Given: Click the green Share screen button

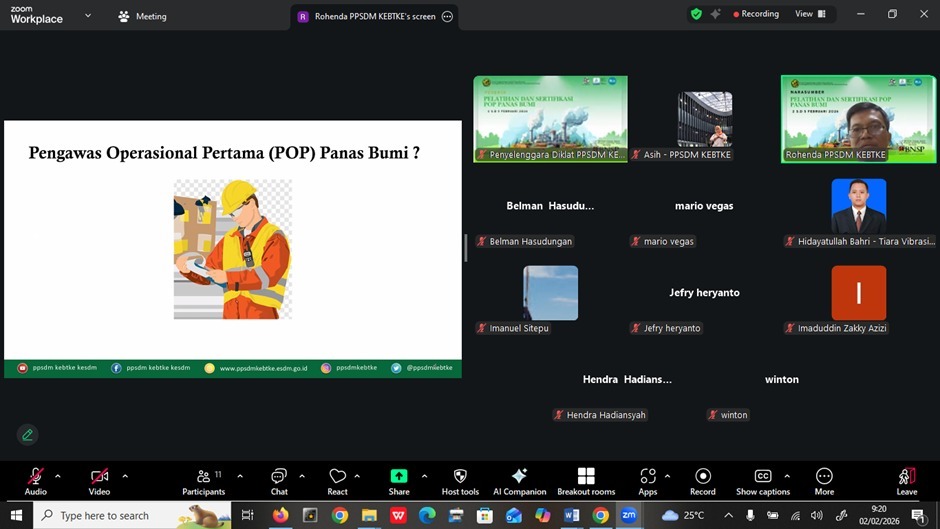Looking at the screenshot, I should coord(399,477).
